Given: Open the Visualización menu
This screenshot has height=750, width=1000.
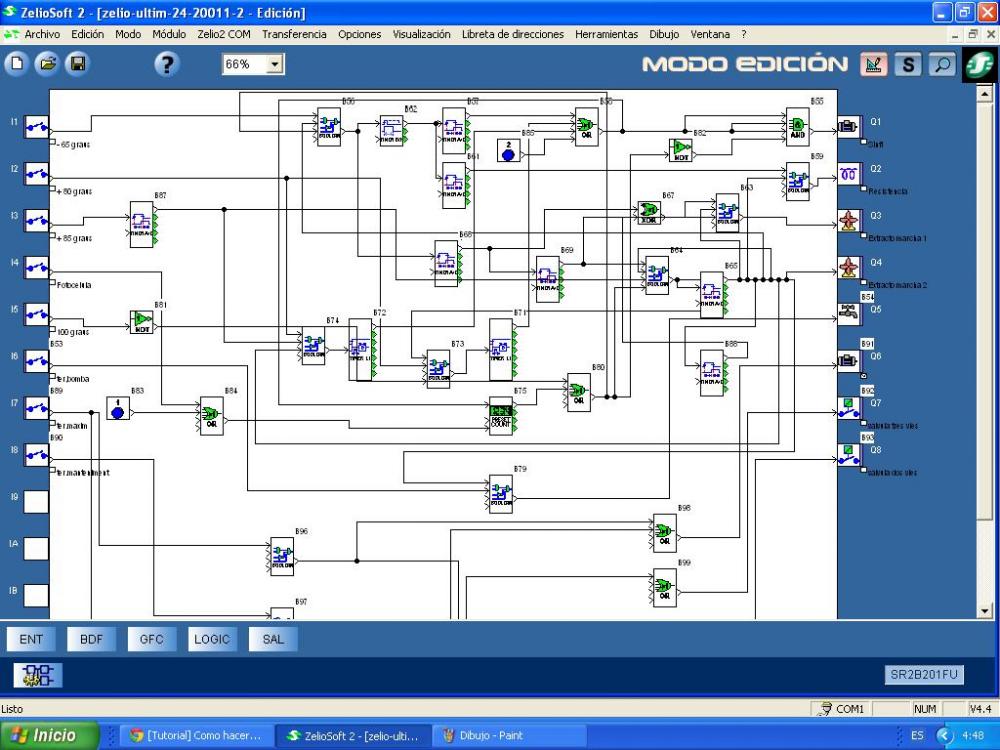Looking at the screenshot, I should click(422, 34).
